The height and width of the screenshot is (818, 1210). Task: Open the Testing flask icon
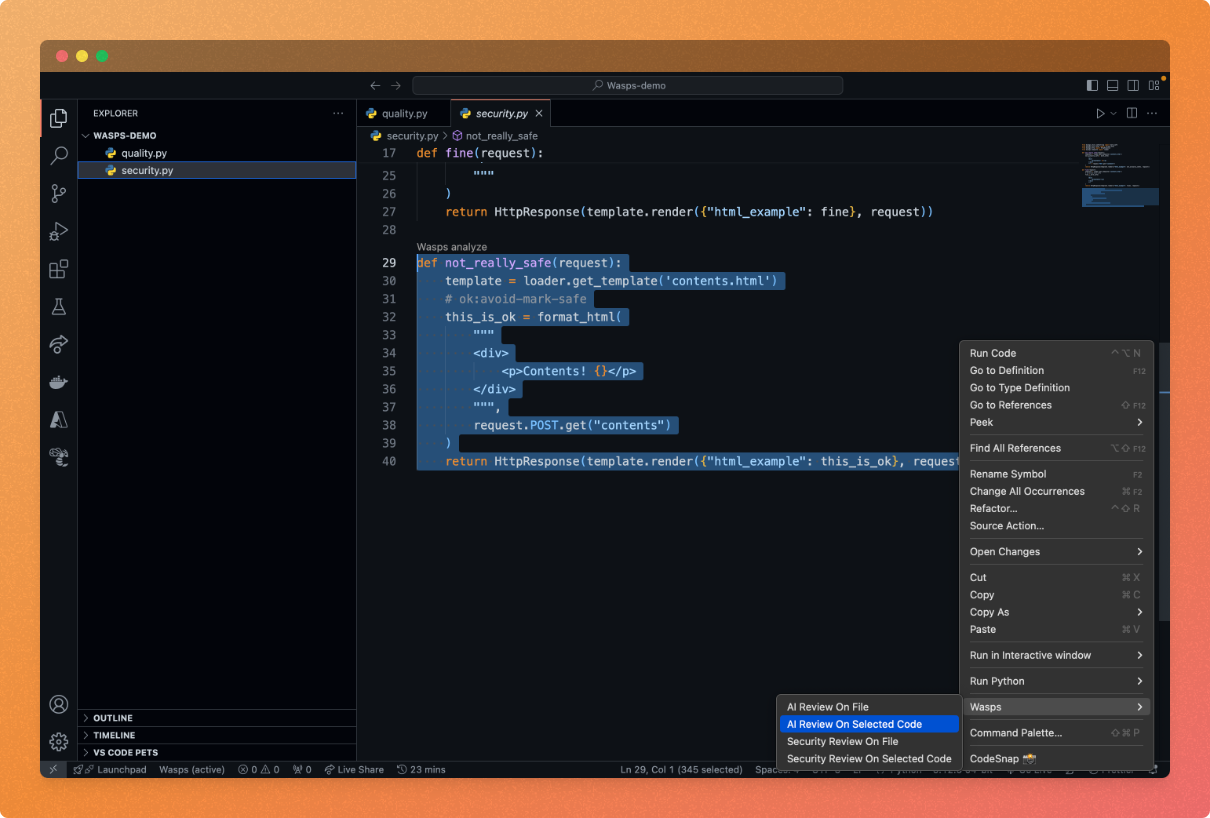coord(59,307)
